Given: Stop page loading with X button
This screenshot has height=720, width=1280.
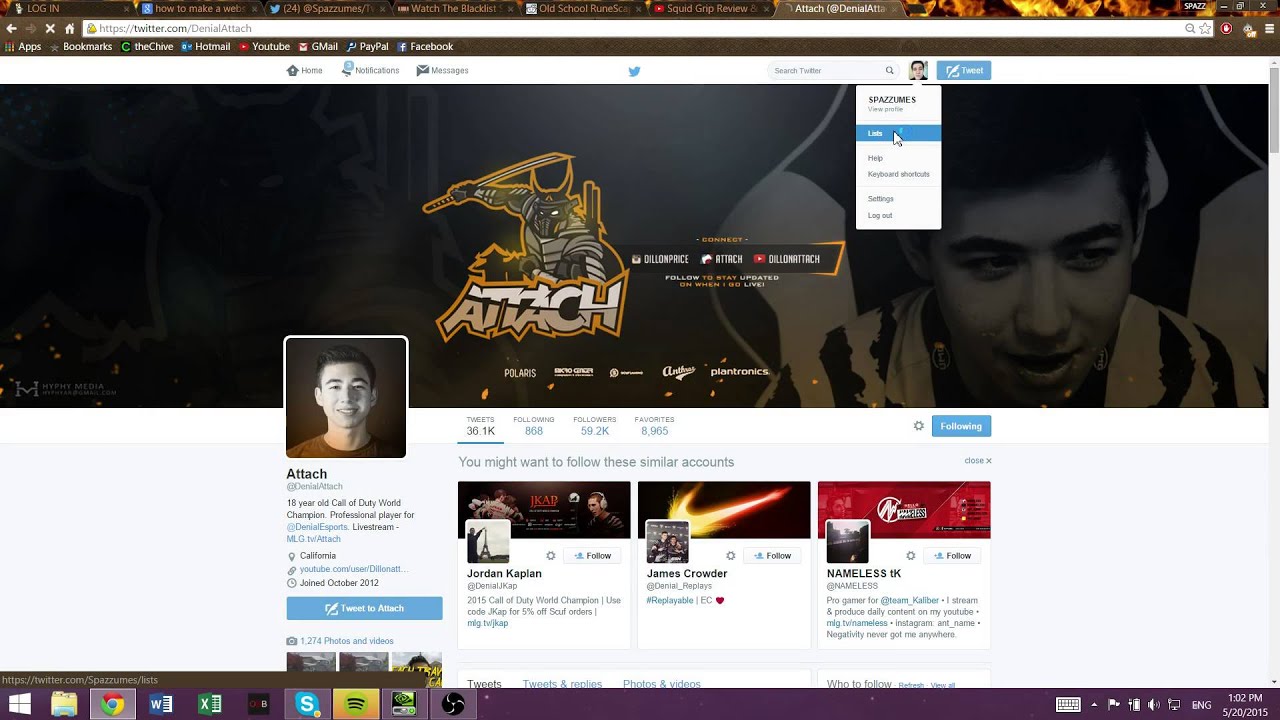Looking at the screenshot, I should pos(50,29).
